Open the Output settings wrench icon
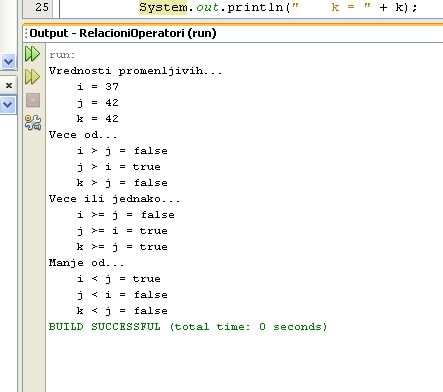Image resolution: width=443 pixels, height=392 pixels. coord(33,122)
